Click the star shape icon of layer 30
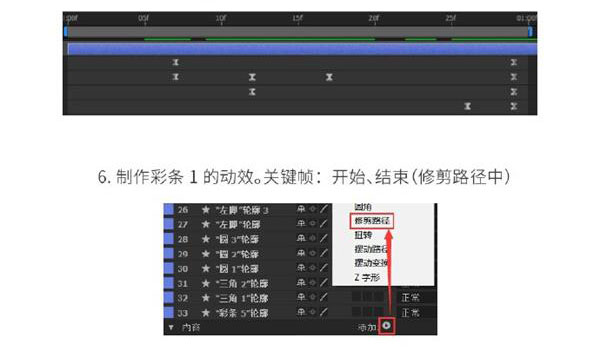 (x=206, y=269)
